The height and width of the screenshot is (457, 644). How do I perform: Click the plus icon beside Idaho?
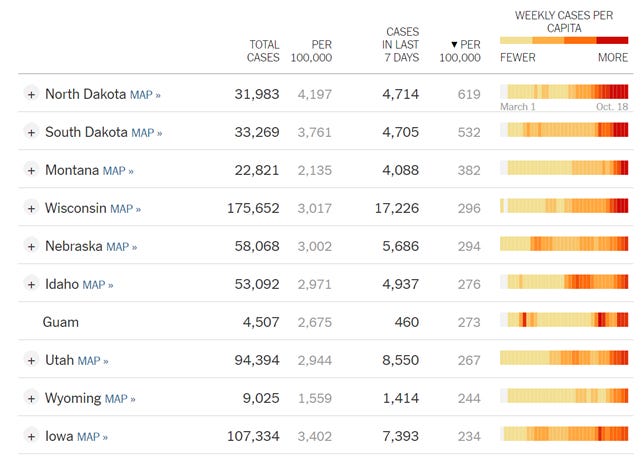point(31,284)
